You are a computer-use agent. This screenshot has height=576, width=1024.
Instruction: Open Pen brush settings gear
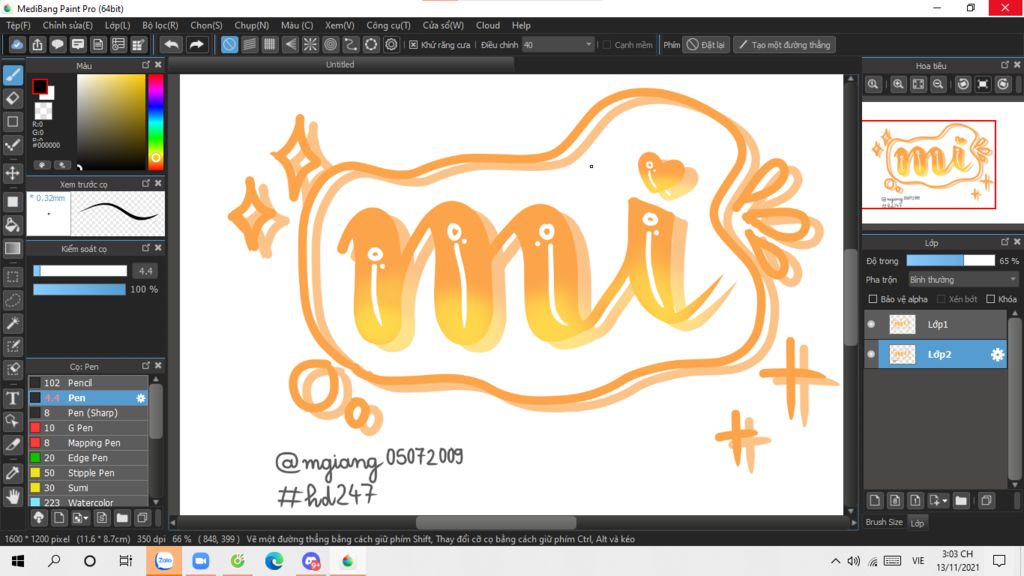tap(140, 398)
